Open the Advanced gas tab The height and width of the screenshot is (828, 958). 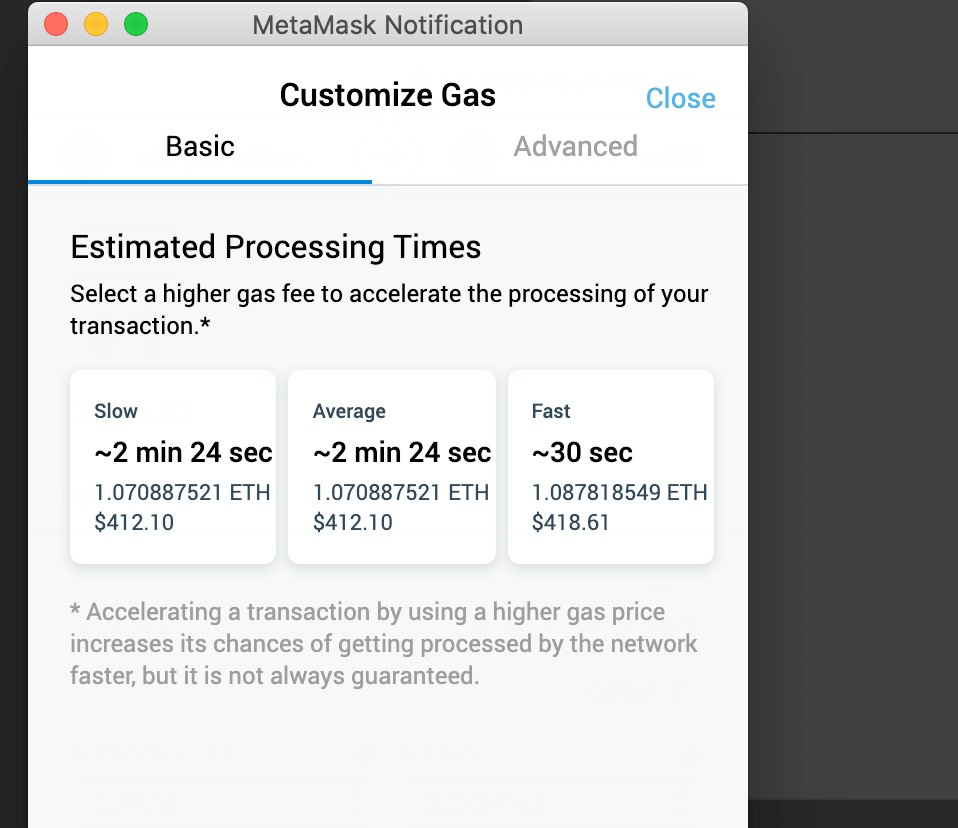575,147
